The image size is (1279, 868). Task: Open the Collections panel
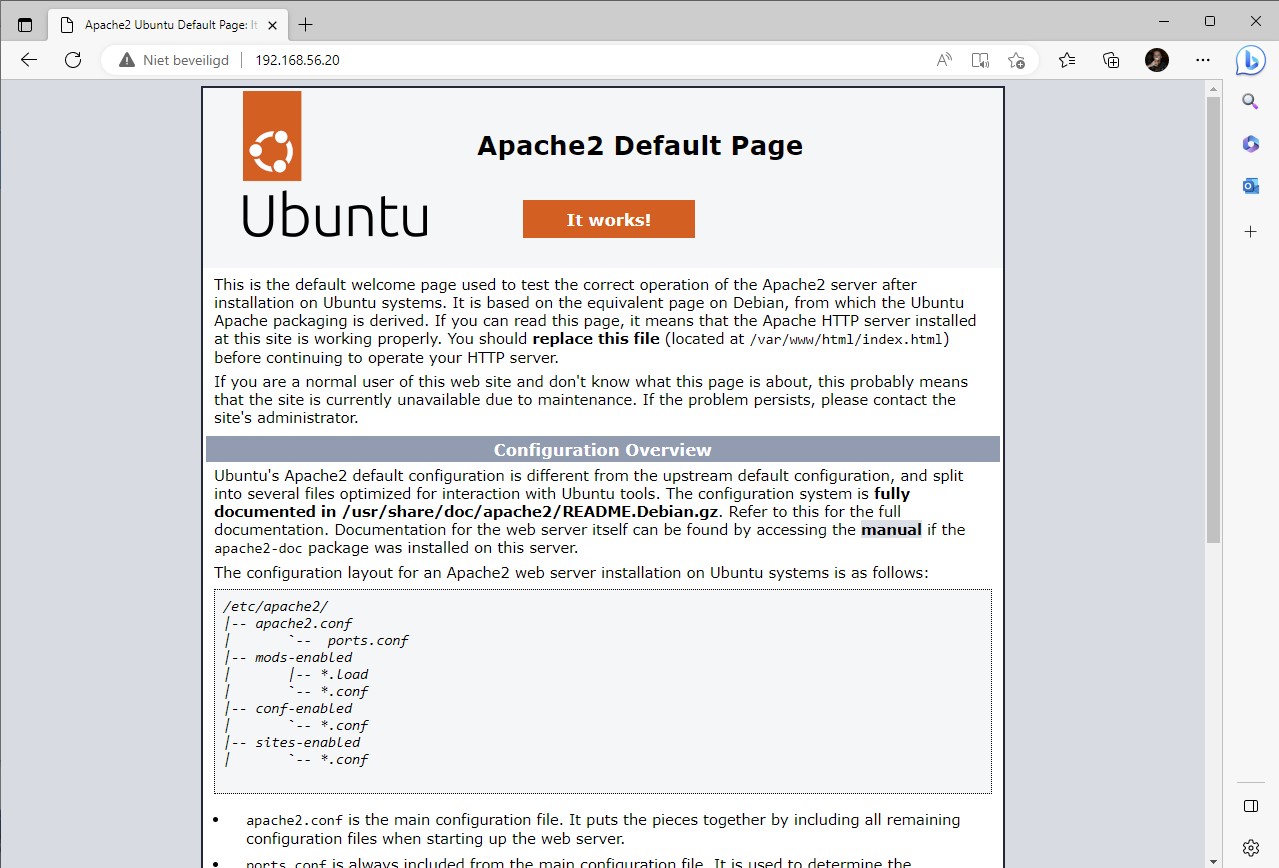point(1111,60)
